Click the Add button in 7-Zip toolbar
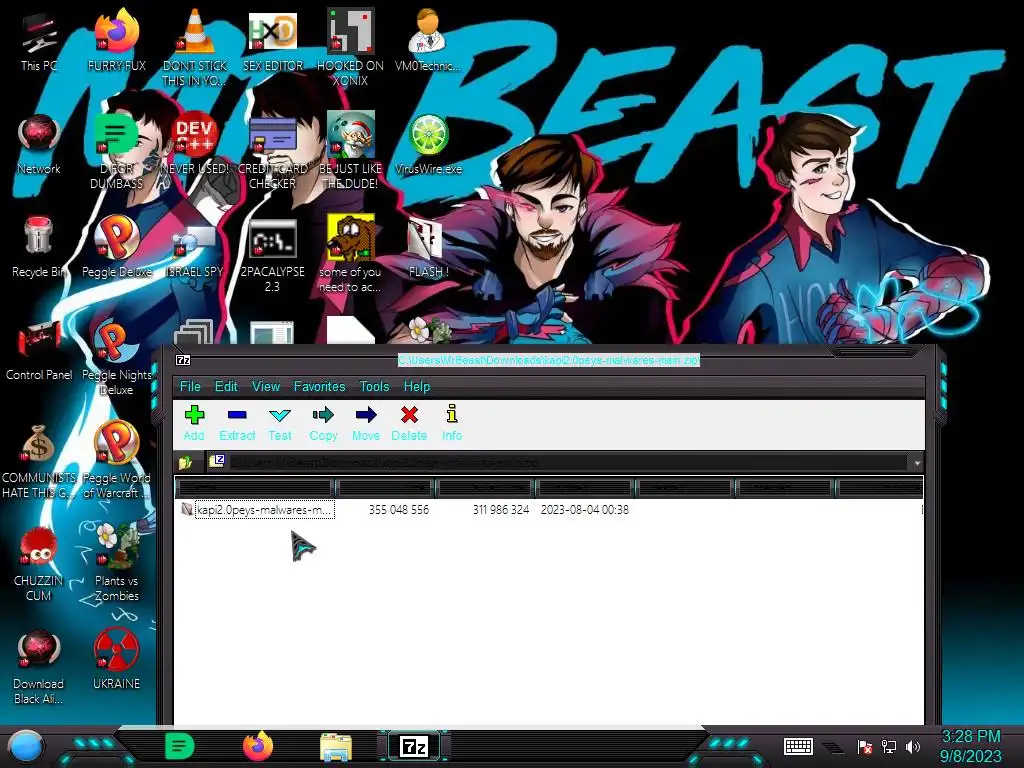Viewport: 1024px width, 768px height. pos(194,423)
